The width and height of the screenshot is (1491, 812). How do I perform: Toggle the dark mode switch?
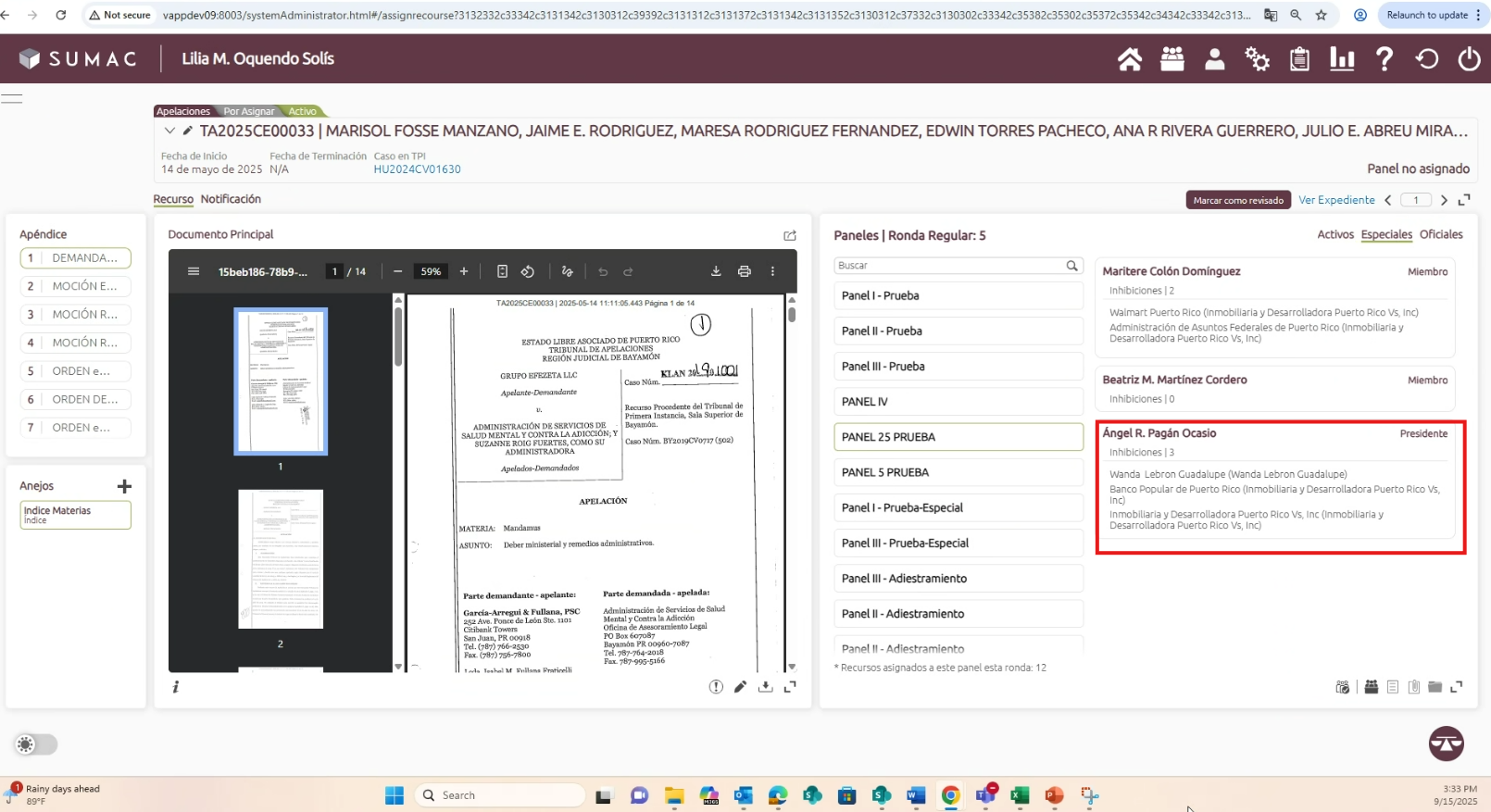[x=35, y=744]
